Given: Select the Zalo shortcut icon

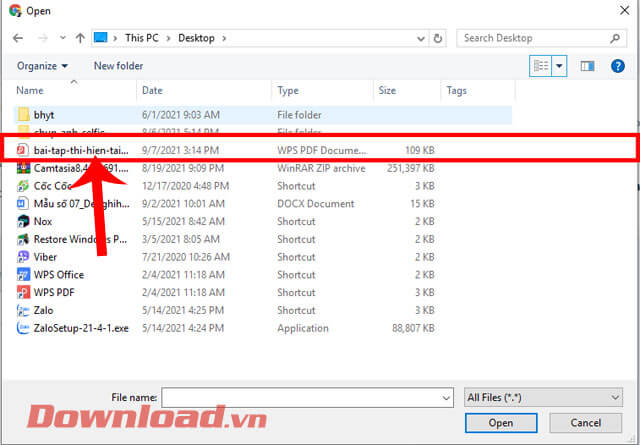Looking at the screenshot, I should (x=23, y=310).
